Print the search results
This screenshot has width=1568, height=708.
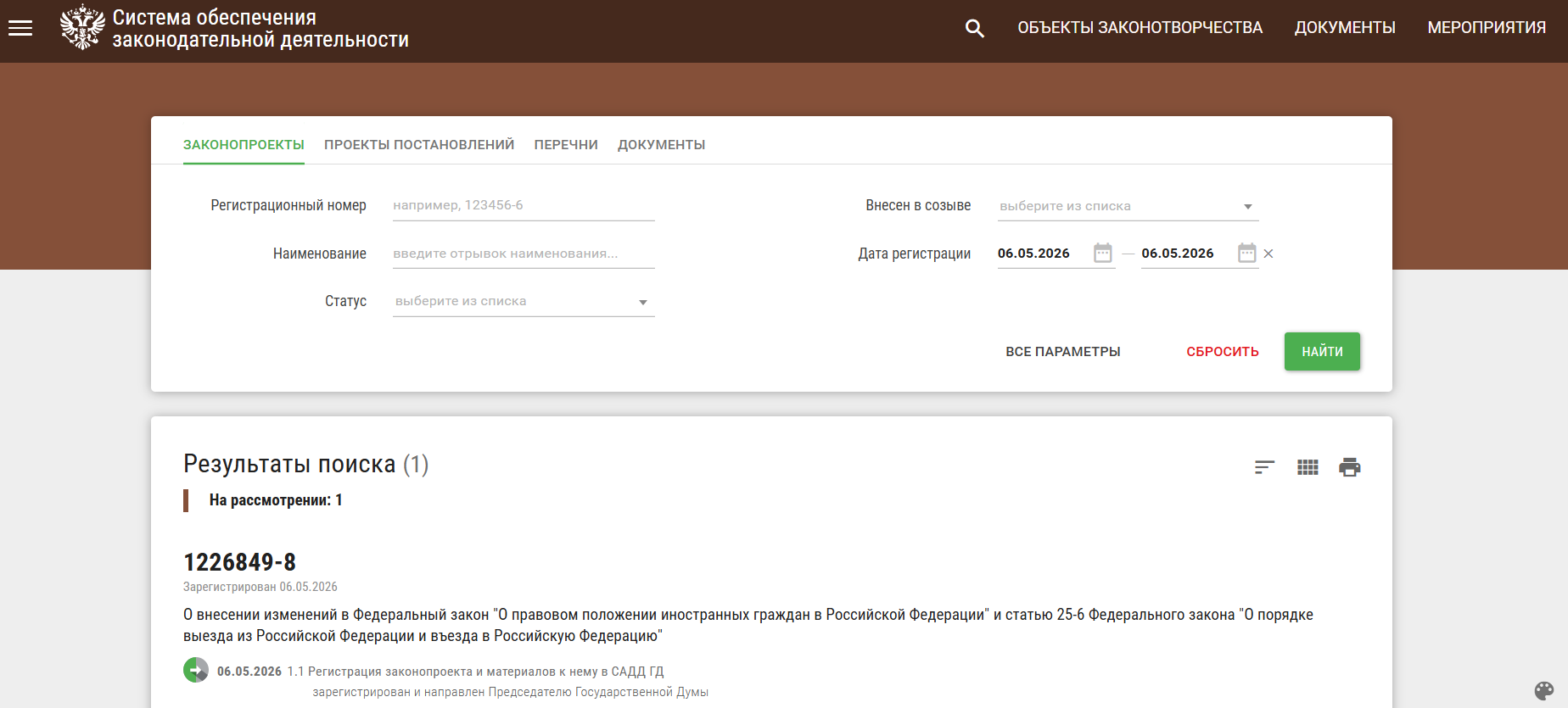pos(1349,467)
